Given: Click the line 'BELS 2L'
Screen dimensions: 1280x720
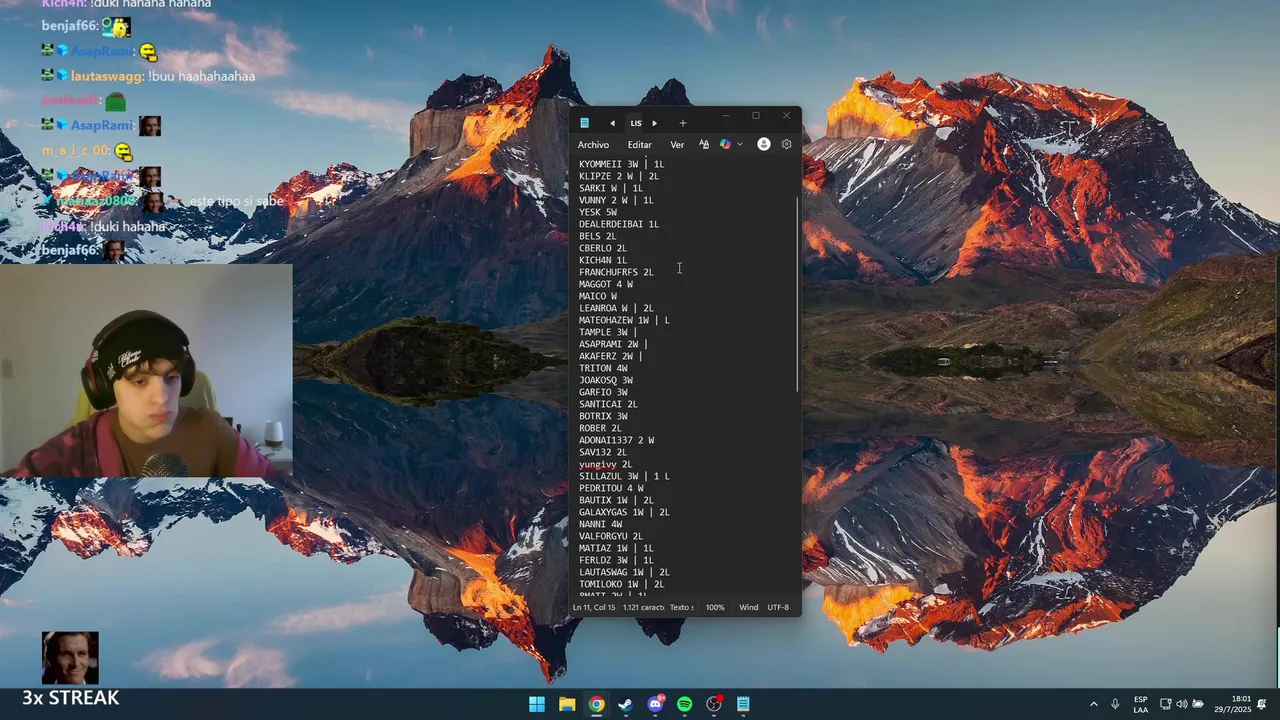Looking at the screenshot, I should pyautogui.click(x=598, y=236).
